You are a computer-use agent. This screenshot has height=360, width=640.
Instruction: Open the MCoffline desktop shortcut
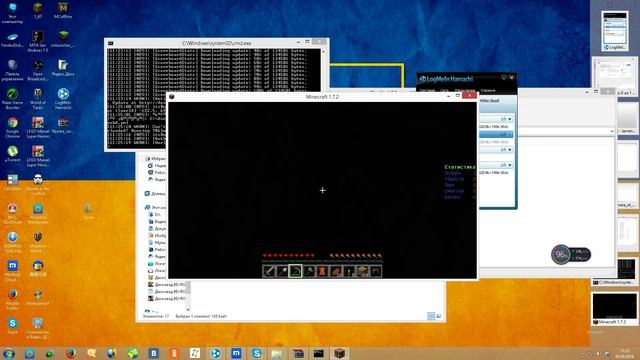63,10
